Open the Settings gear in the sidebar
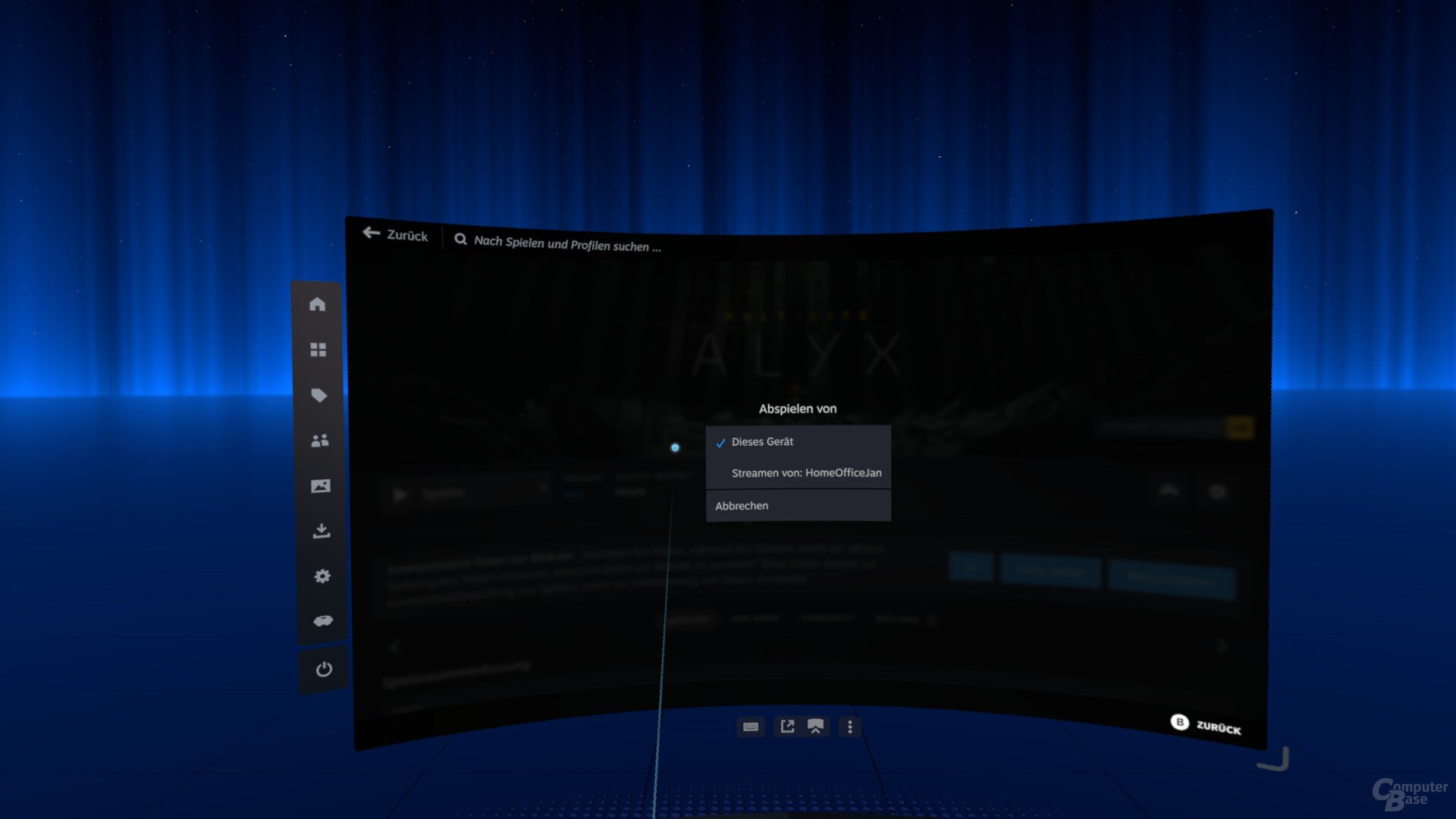 click(322, 576)
